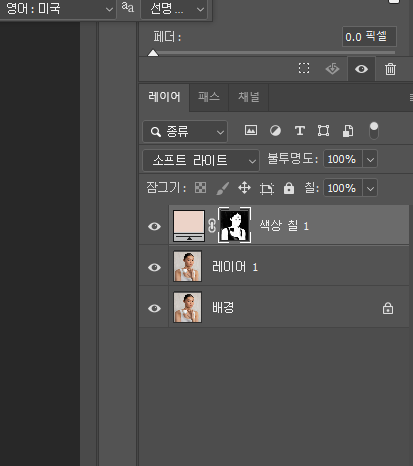The height and width of the screenshot is (466, 413).
Task: Click the 페더 value field 0.0 픽셀
Action: 369,37
